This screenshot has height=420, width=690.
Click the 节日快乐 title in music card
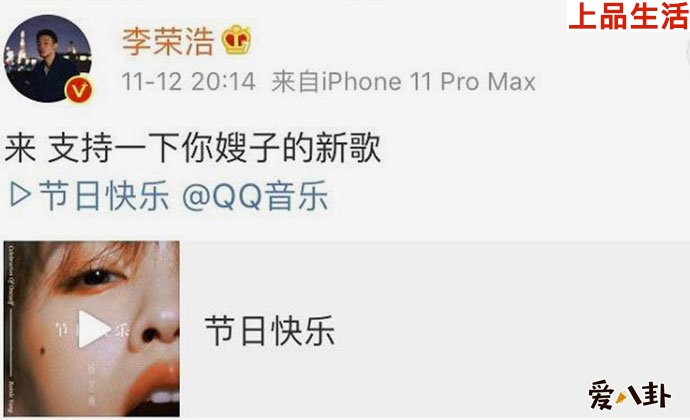pos(270,330)
